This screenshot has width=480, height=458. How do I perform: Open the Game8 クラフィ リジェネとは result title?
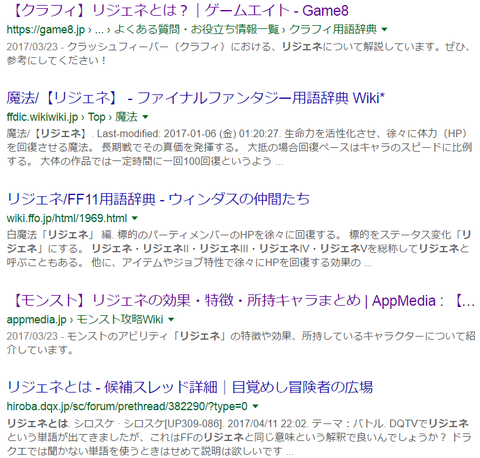tap(180, 11)
